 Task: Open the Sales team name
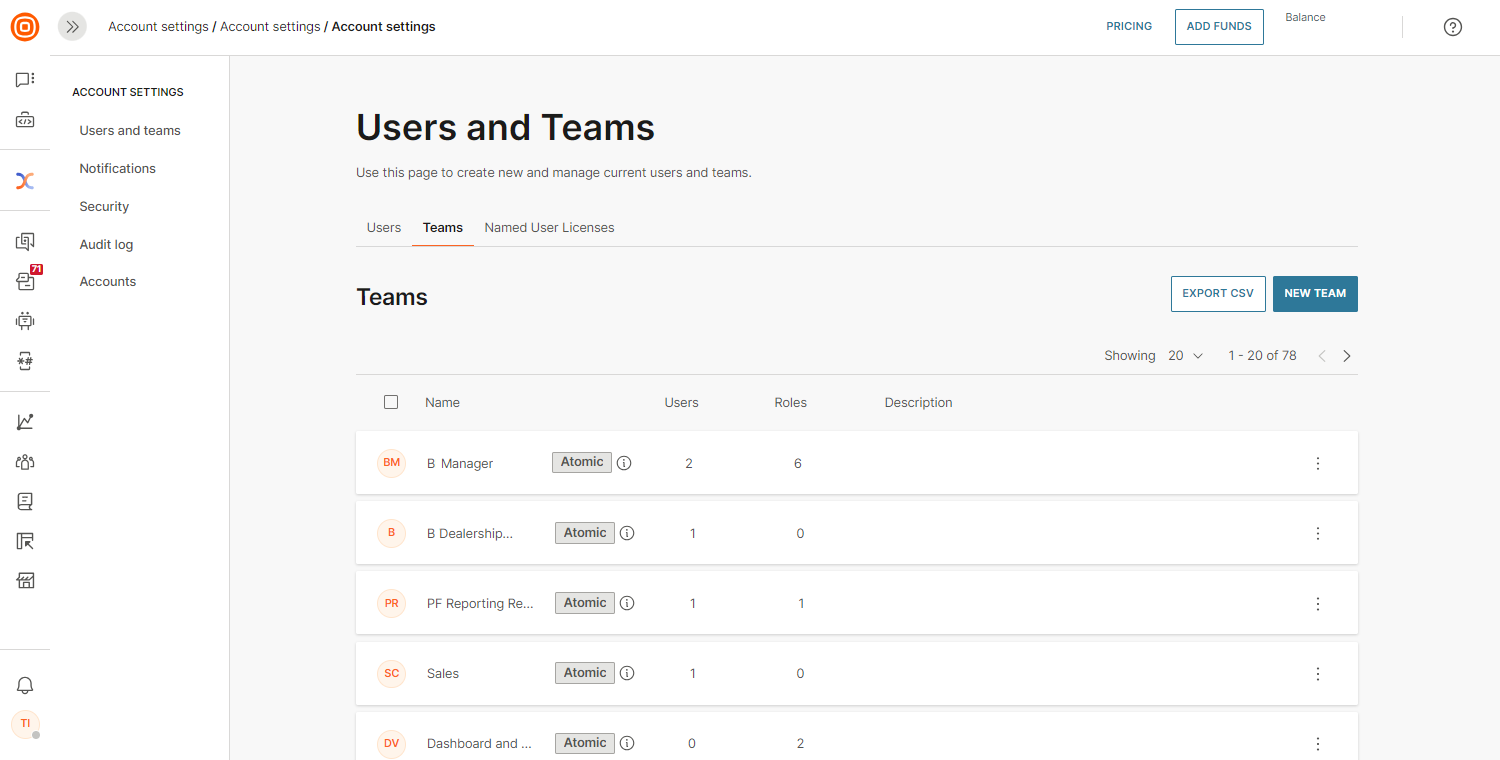443,674
